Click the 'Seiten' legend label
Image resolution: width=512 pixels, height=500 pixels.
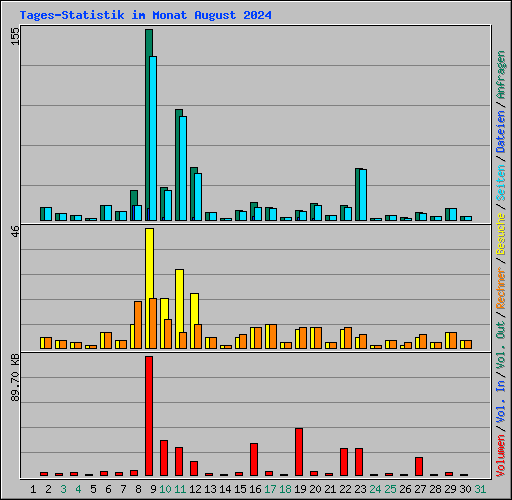click(501, 183)
